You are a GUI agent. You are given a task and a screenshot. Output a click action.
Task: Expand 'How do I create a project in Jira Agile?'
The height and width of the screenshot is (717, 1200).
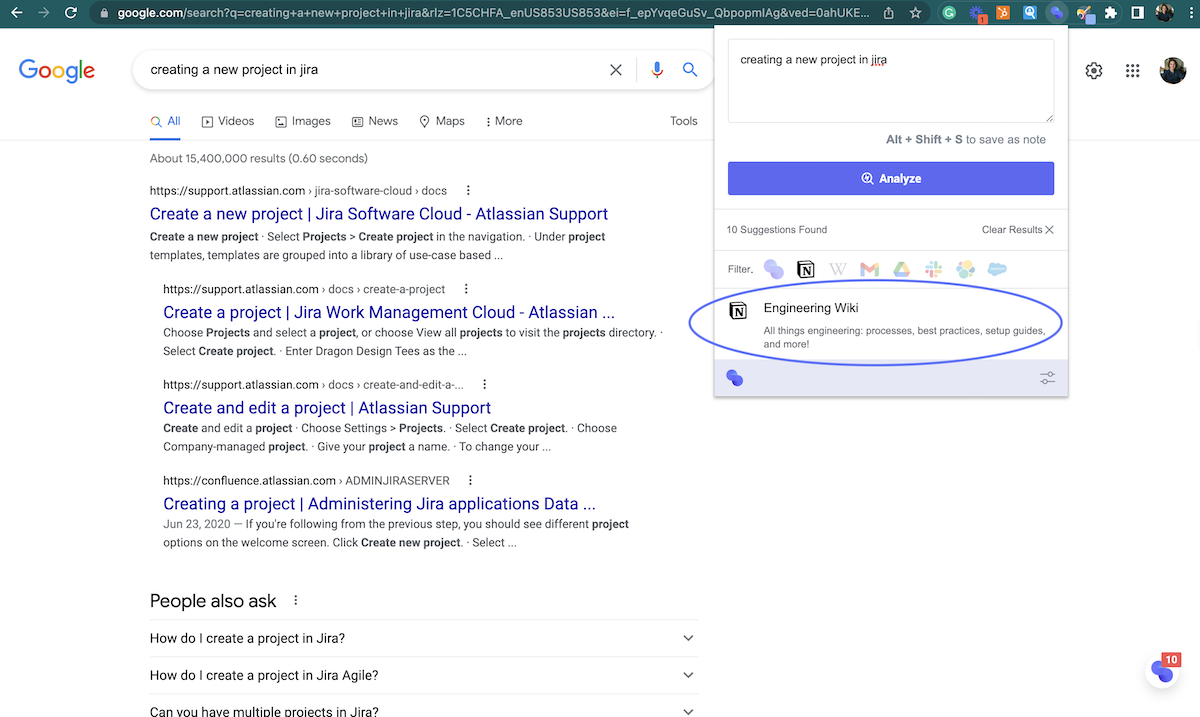coord(424,675)
